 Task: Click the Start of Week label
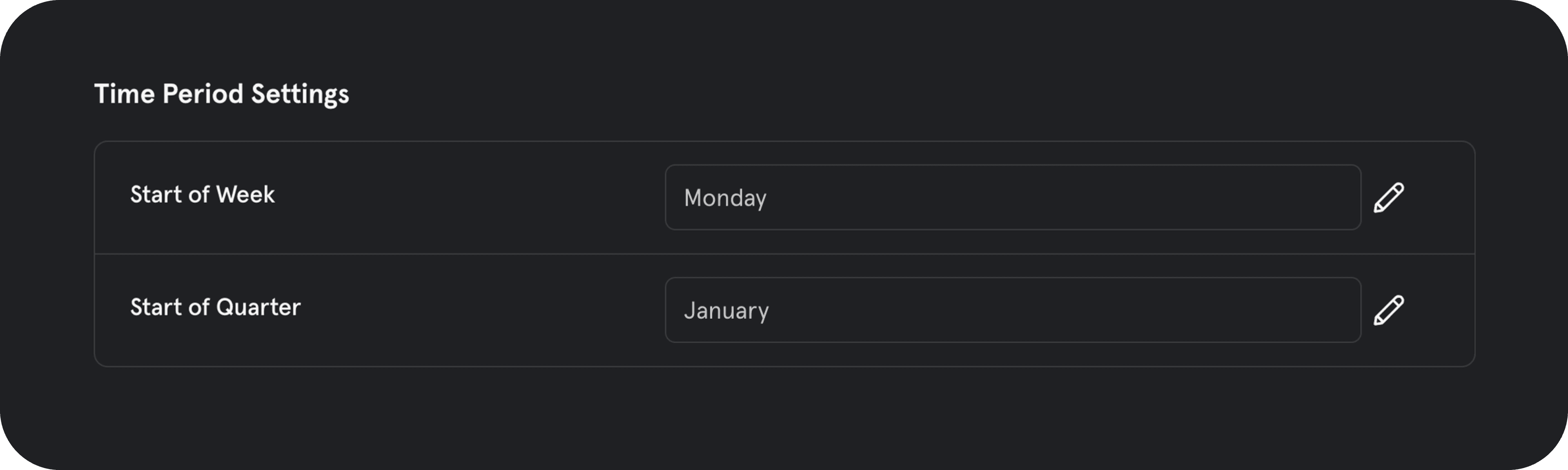click(x=202, y=194)
